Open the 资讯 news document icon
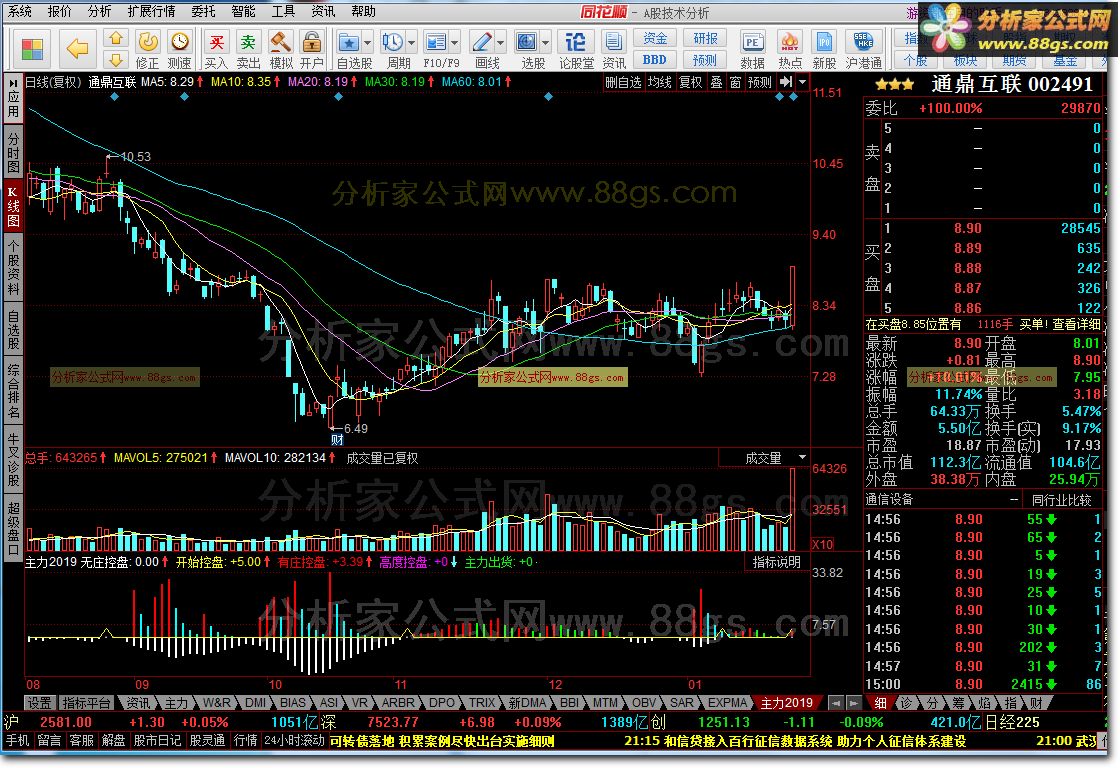The height and width of the screenshot is (768, 1120). pyautogui.click(x=614, y=49)
